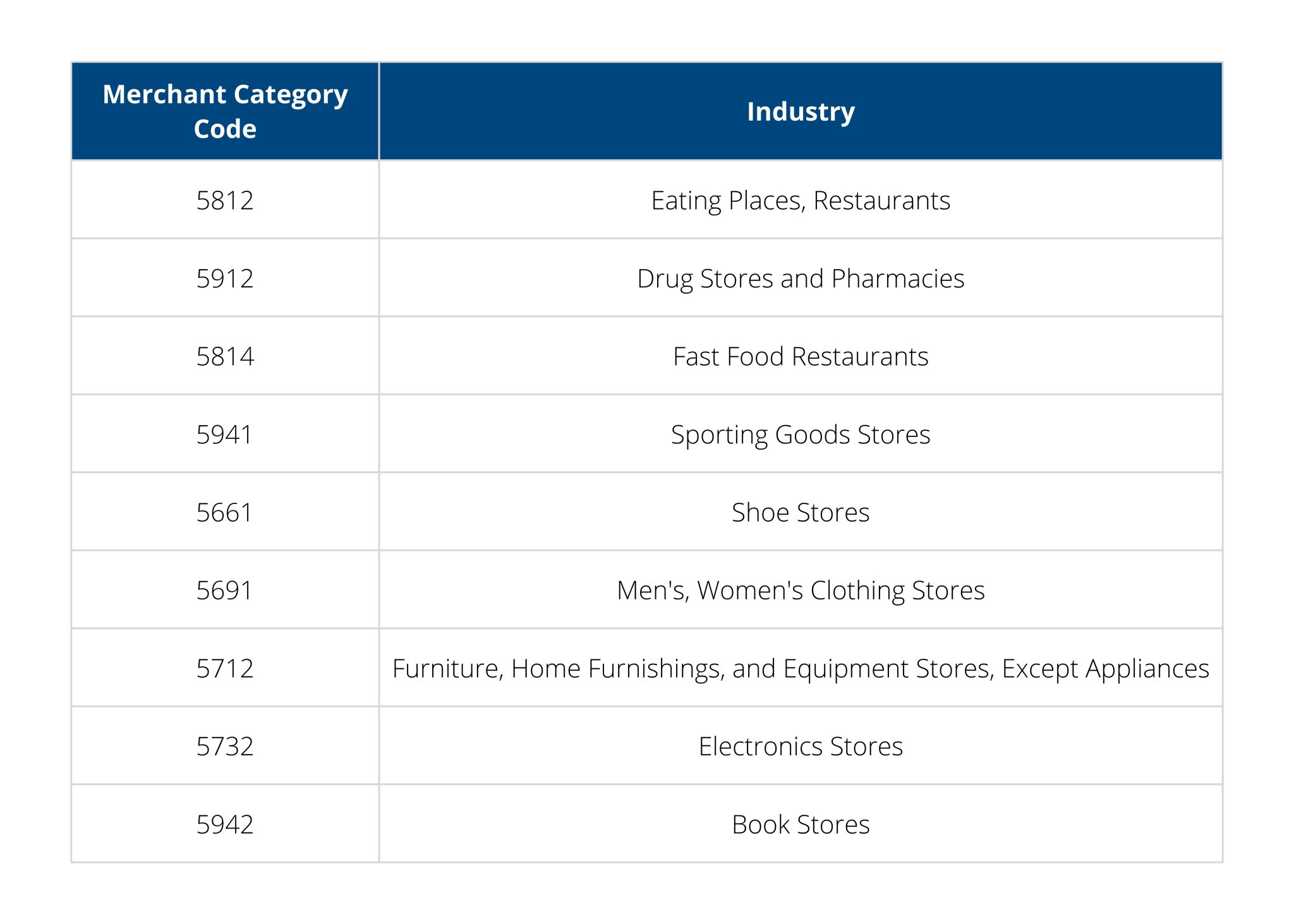Select the cell with code 5691
The height and width of the screenshot is (924, 1294).
click(225, 591)
